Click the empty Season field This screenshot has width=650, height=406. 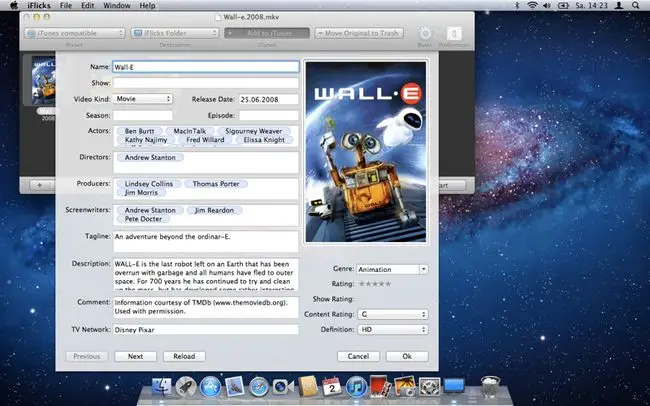pyautogui.click(x=143, y=115)
